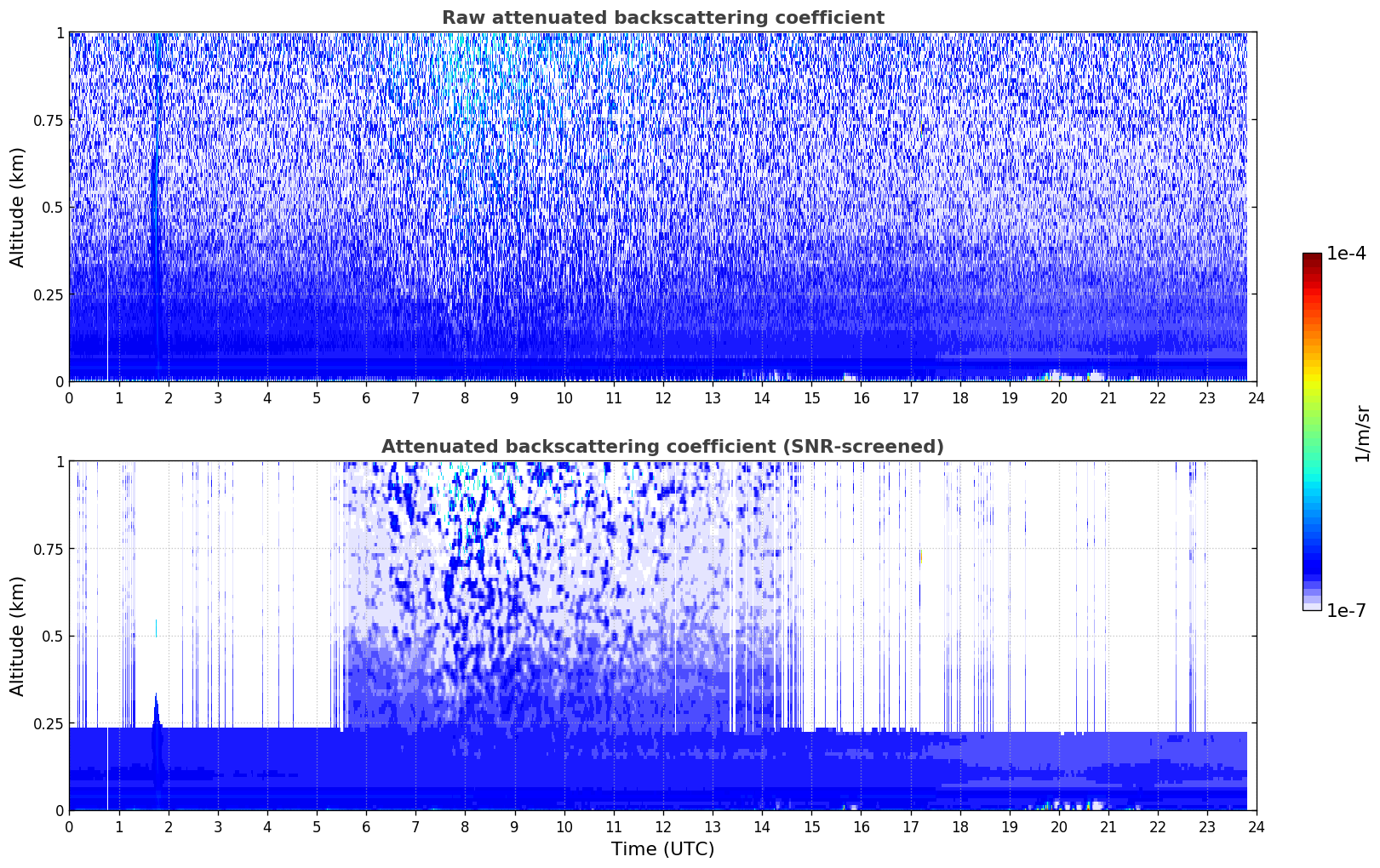Click the '1/m/sr' colorbar unit label
This screenshot has width=1380, height=868.
click(x=1362, y=432)
